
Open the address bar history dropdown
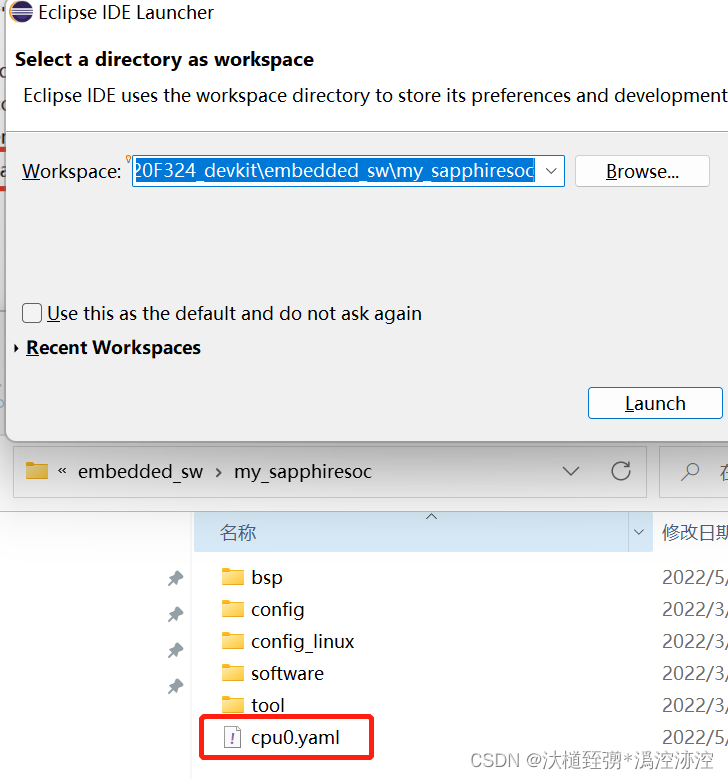tap(570, 471)
